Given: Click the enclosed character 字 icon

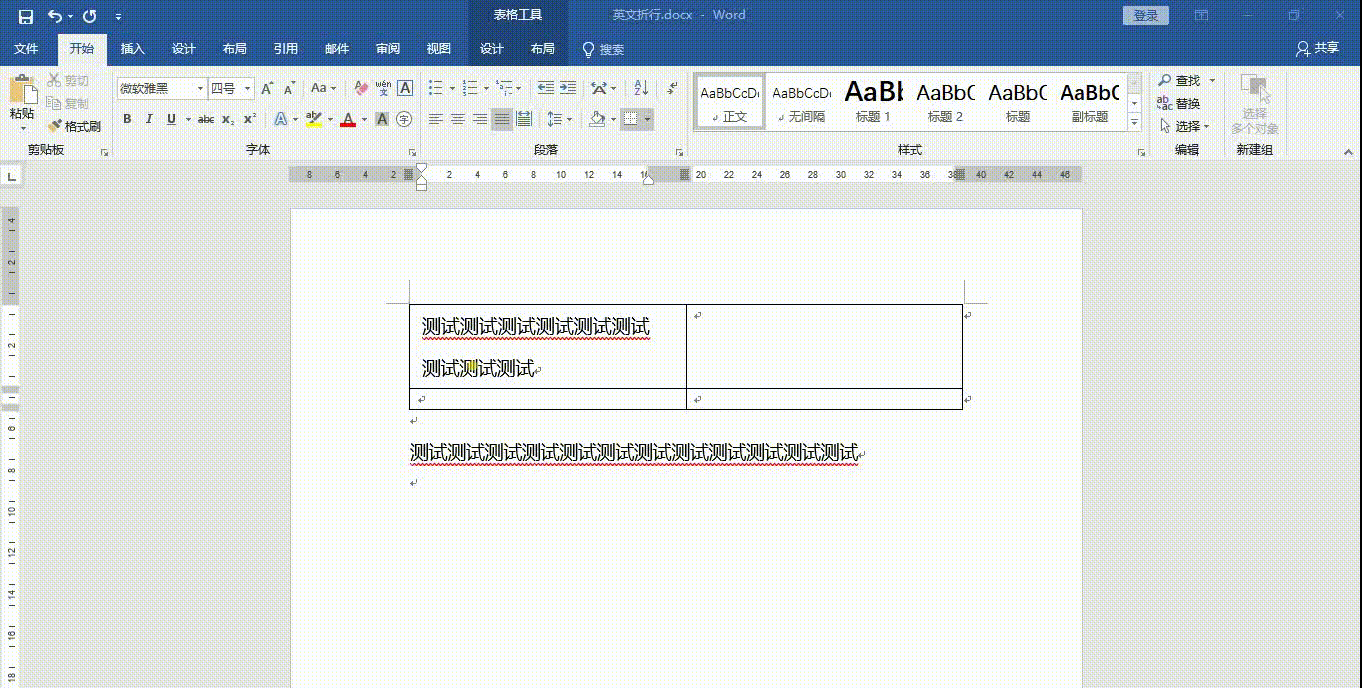Looking at the screenshot, I should pyautogui.click(x=404, y=119).
